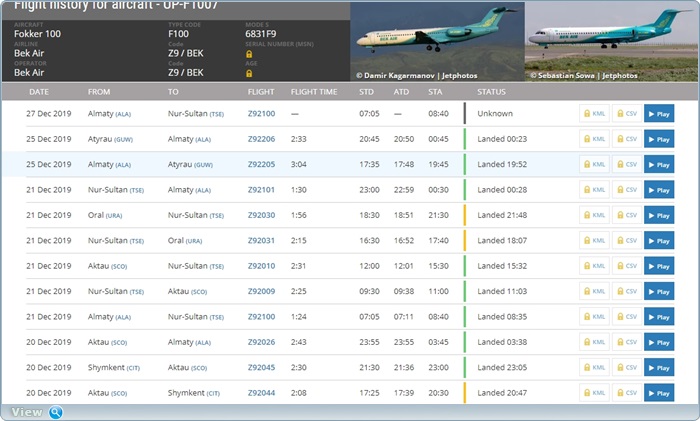The image size is (700, 421).
Task: Download locked KML for flight Z92045
Action: pos(594,368)
